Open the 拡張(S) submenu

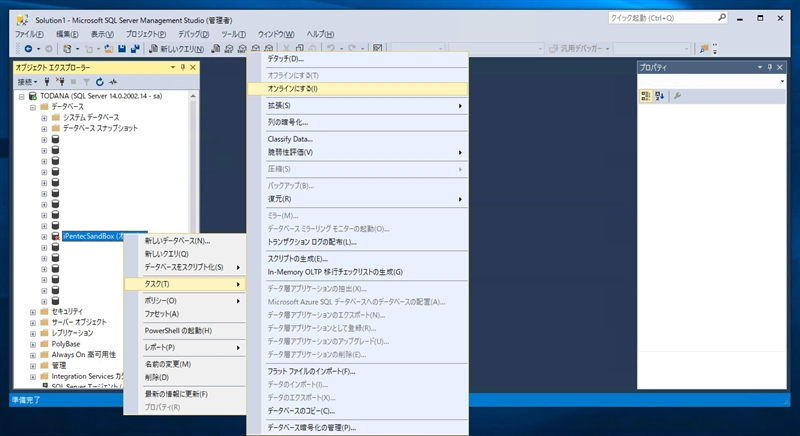point(357,106)
